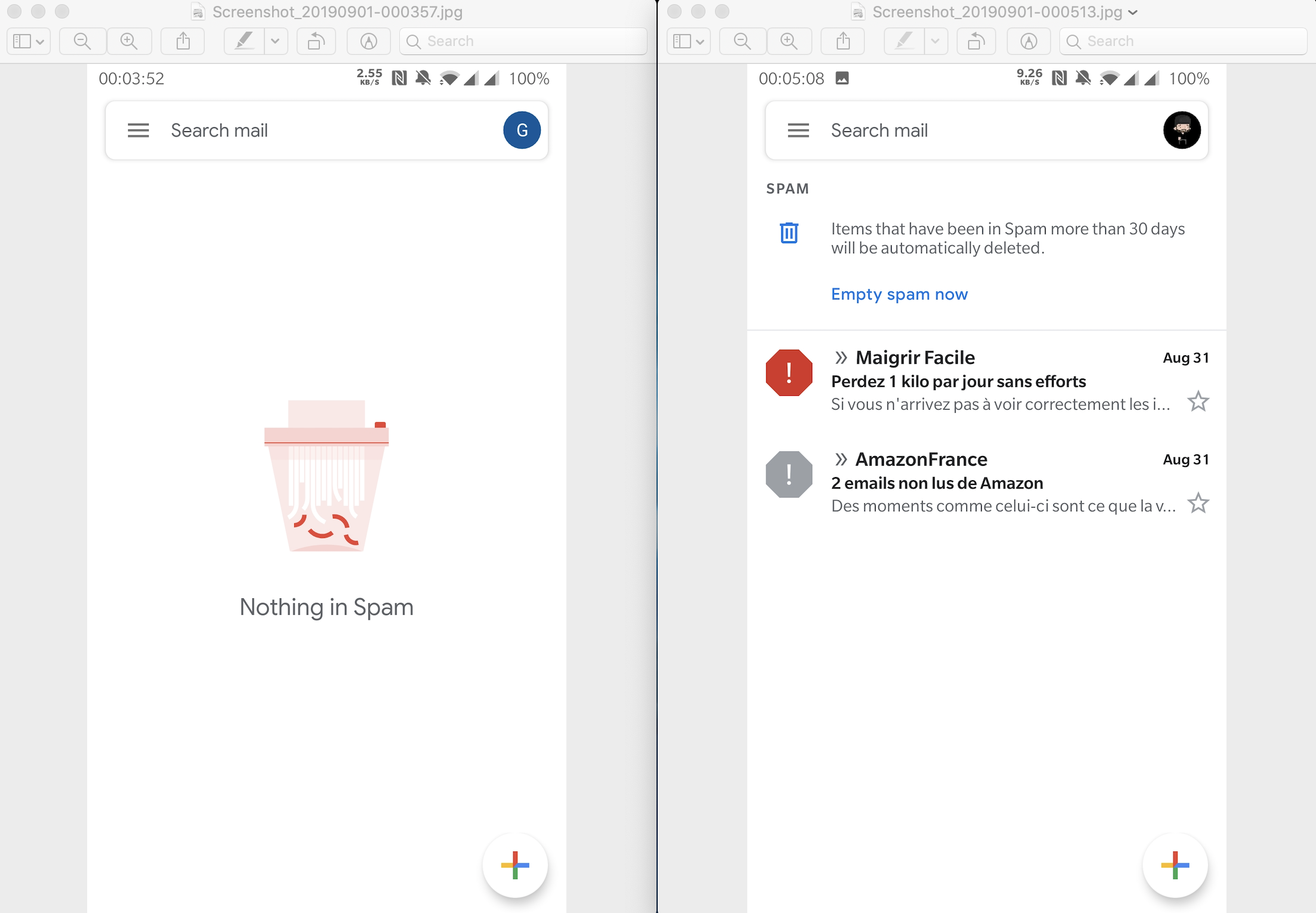
Task: Click the empty spam shredder illustration
Action: tap(326, 476)
